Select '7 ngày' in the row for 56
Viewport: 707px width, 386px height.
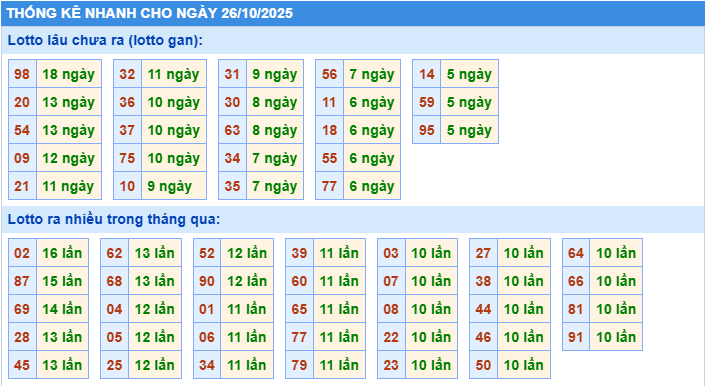(x=372, y=74)
